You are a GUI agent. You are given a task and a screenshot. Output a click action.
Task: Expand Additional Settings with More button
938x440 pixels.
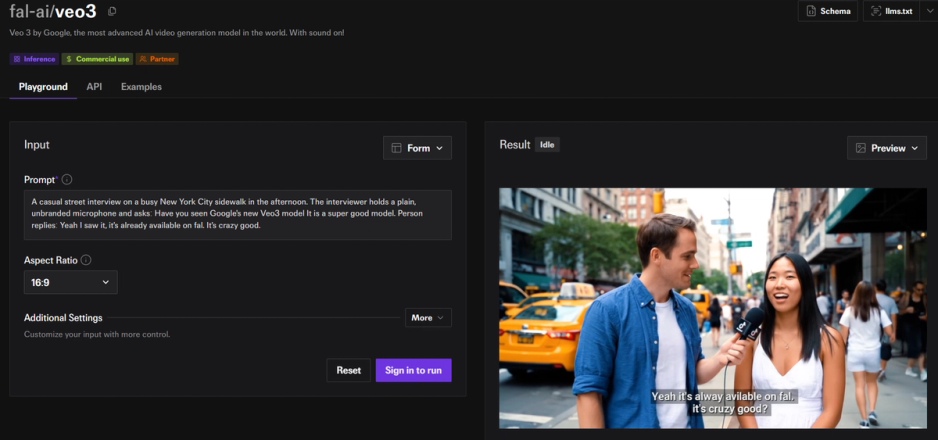tap(428, 317)
